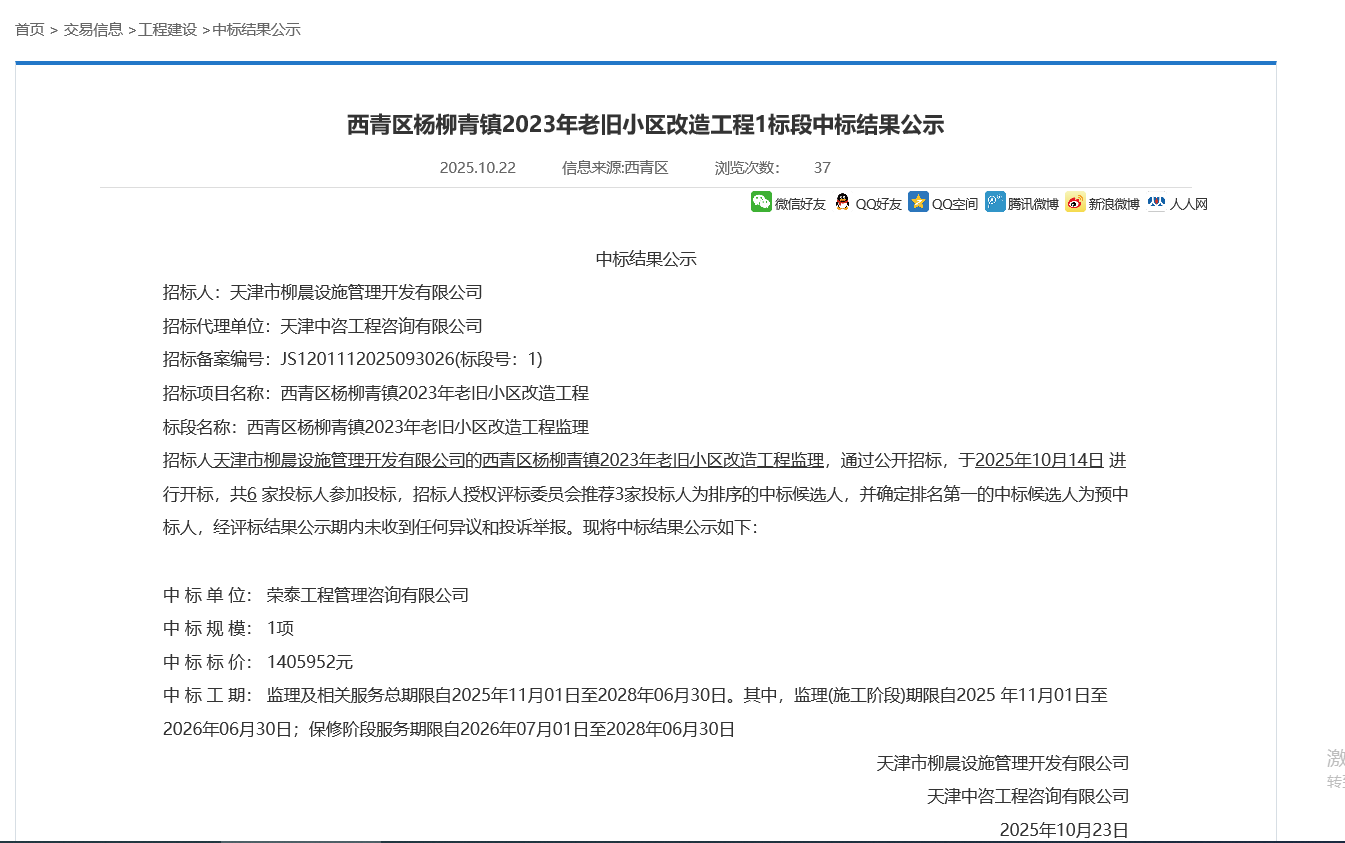Click the QQ空间 star icon

click(x=918, y=202)
